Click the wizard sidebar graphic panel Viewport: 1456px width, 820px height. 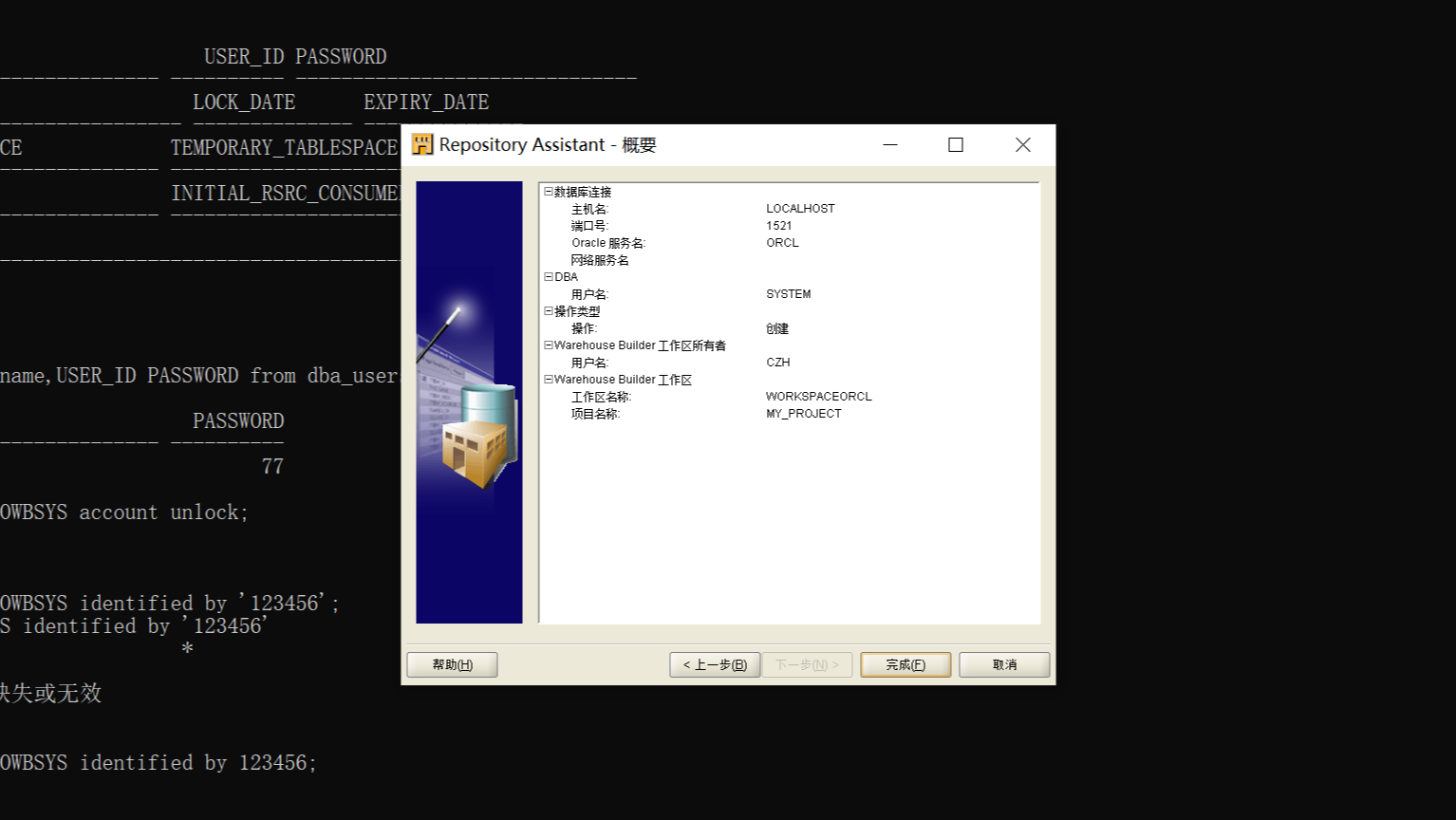pos(469,399)
